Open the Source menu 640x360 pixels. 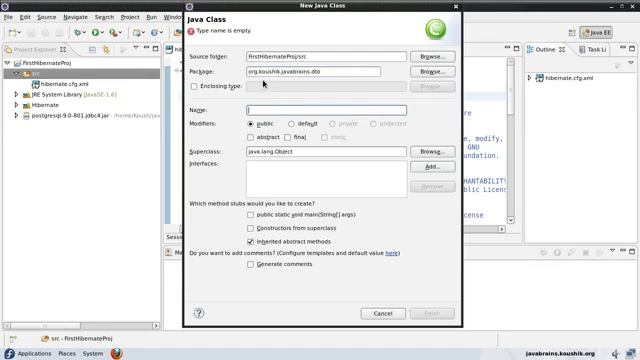coord(47,17)
